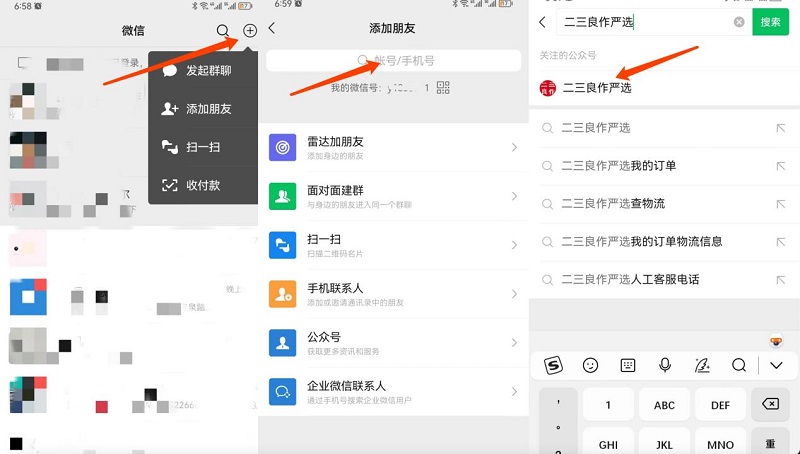Image resolution: width=800 pixels, height=454 pixels.
Task: Collapse the keyboard with down chevron
Action: tap(777, 365)
